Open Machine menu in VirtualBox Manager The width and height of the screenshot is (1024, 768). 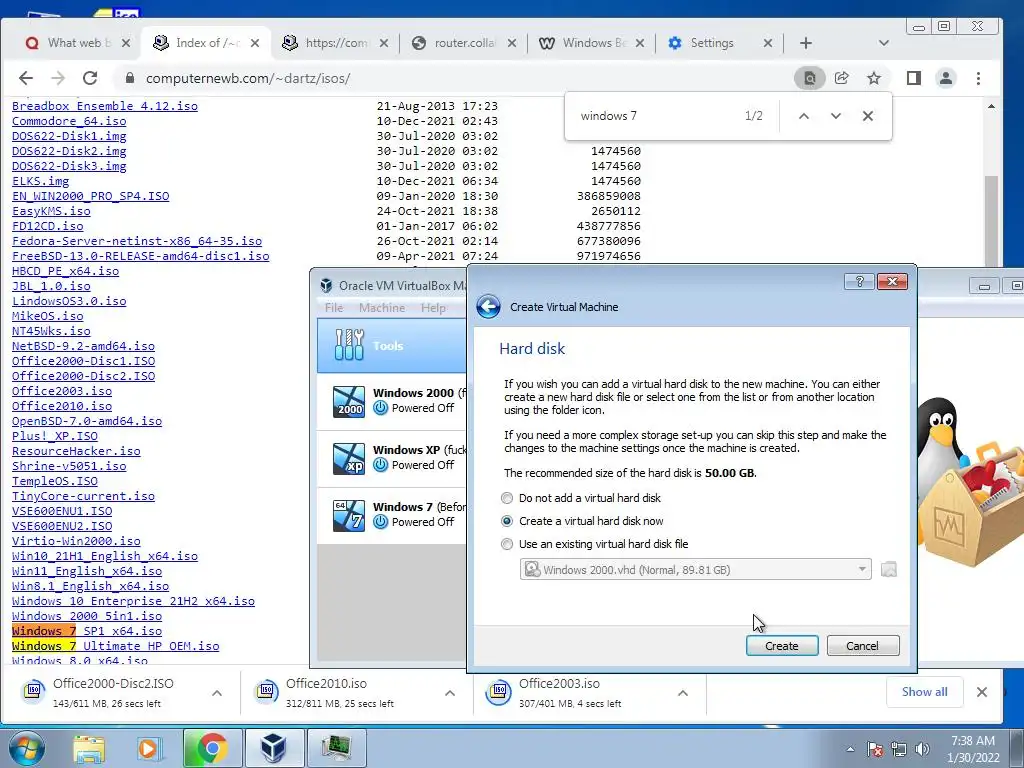point(382,308)
